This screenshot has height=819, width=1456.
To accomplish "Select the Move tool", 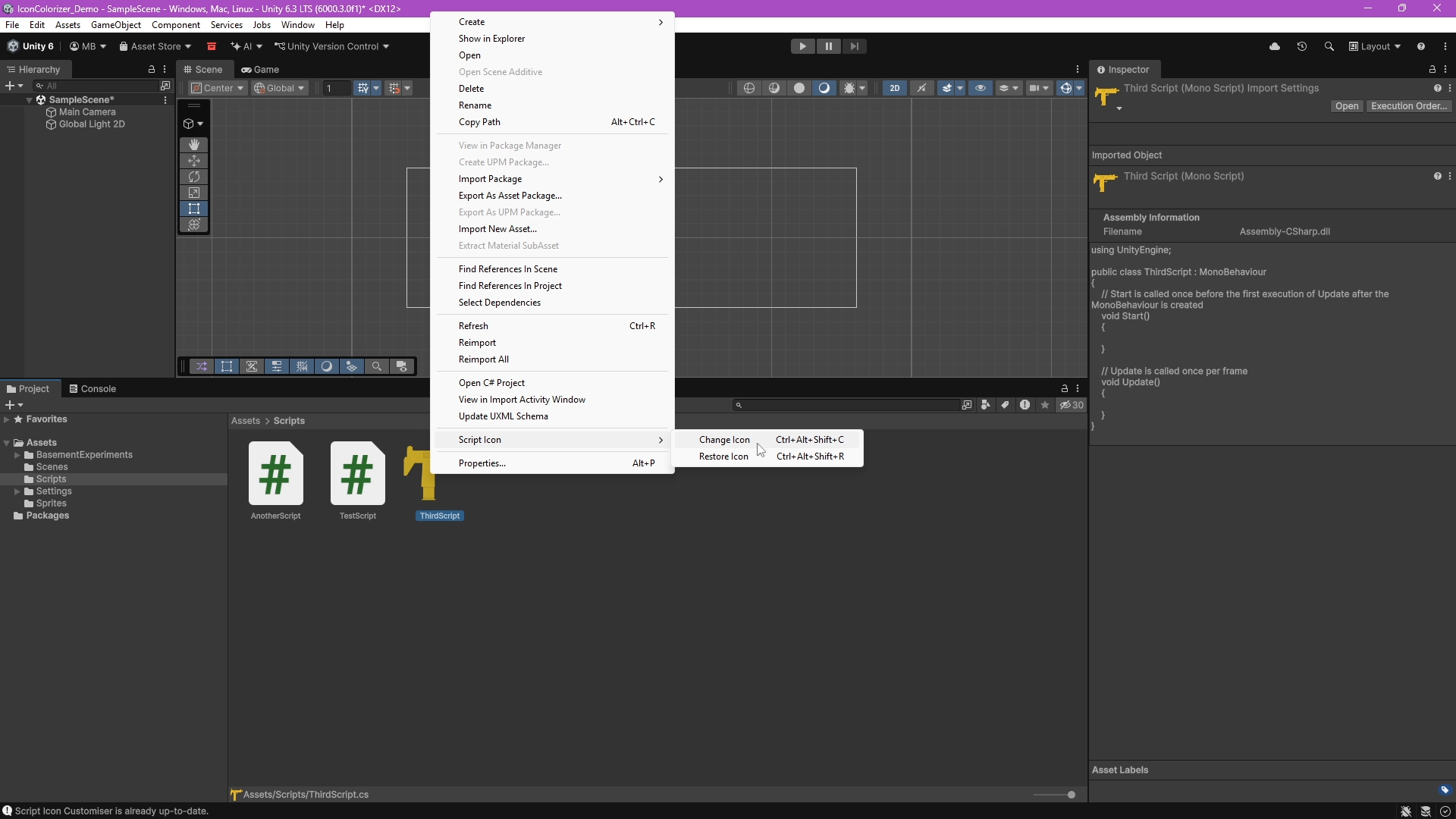I will point(193,161).
